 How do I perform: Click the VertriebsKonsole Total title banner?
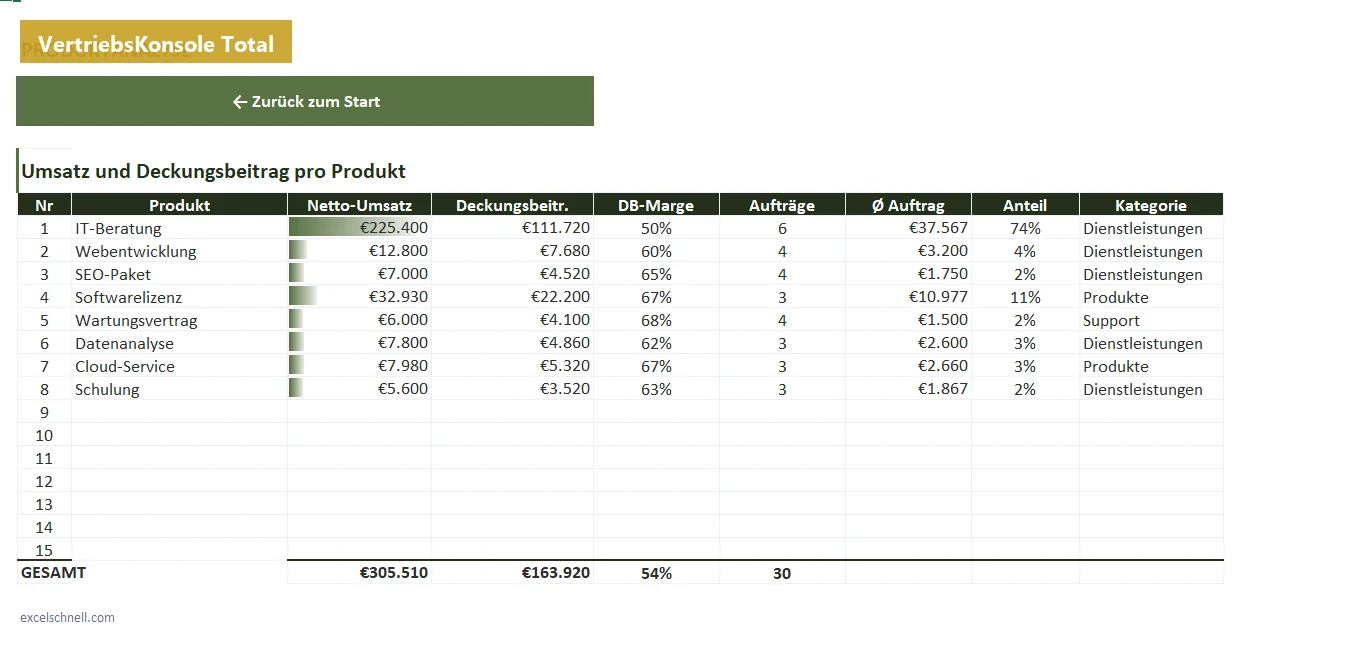click(x=156, y=42)
